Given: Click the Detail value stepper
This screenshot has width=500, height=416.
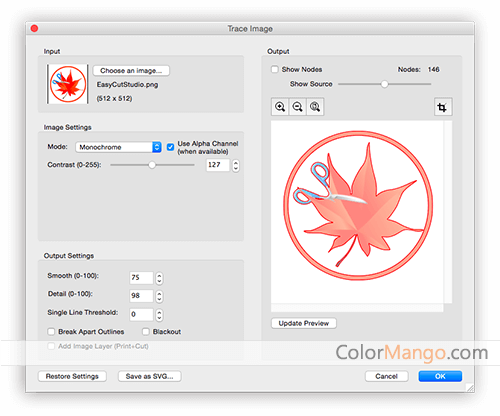Looking at the screenshot, I should pyautogui.click(x=159, y=296).
